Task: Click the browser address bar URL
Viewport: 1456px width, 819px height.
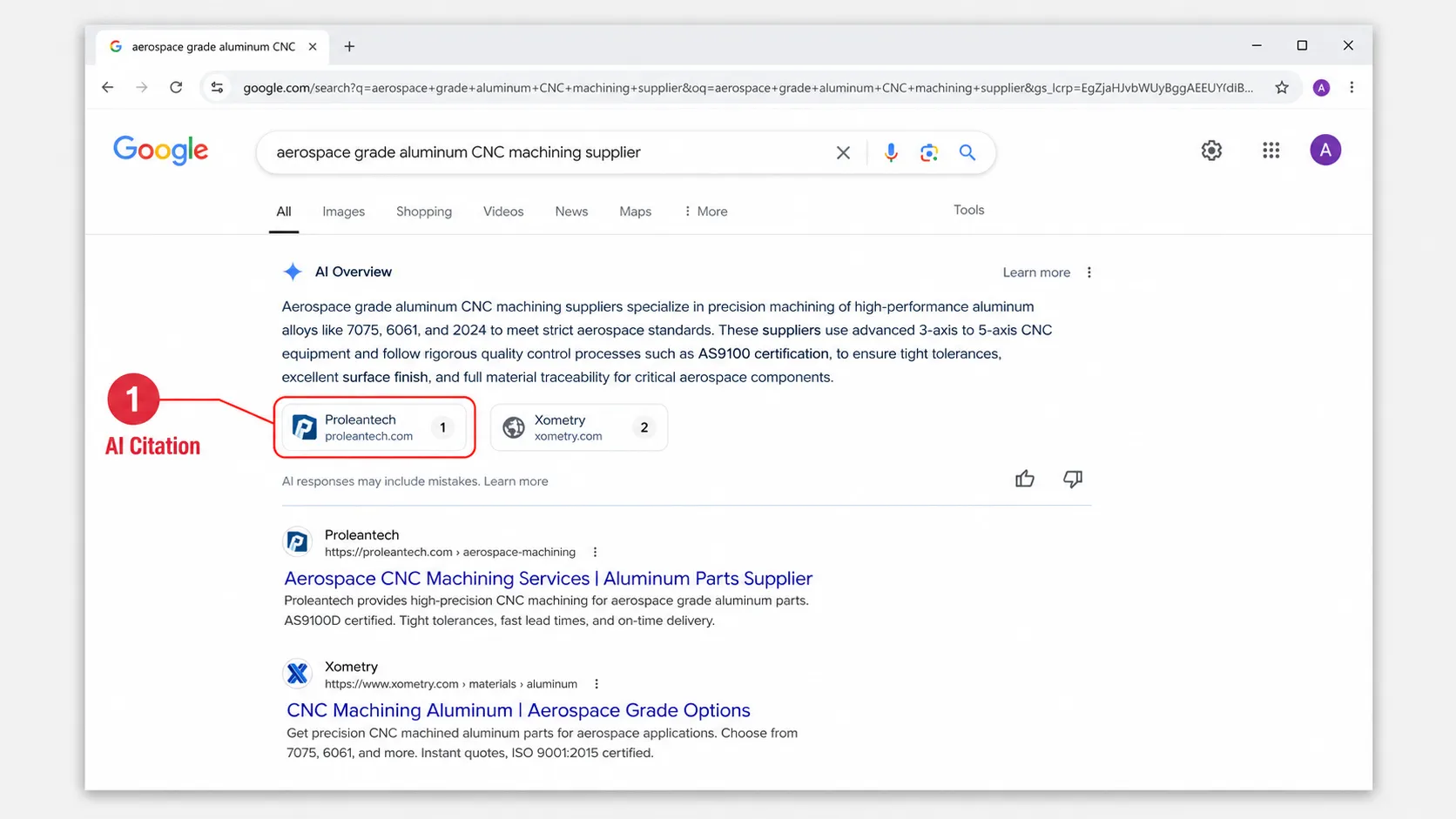Action: click(x=748, y=88)
